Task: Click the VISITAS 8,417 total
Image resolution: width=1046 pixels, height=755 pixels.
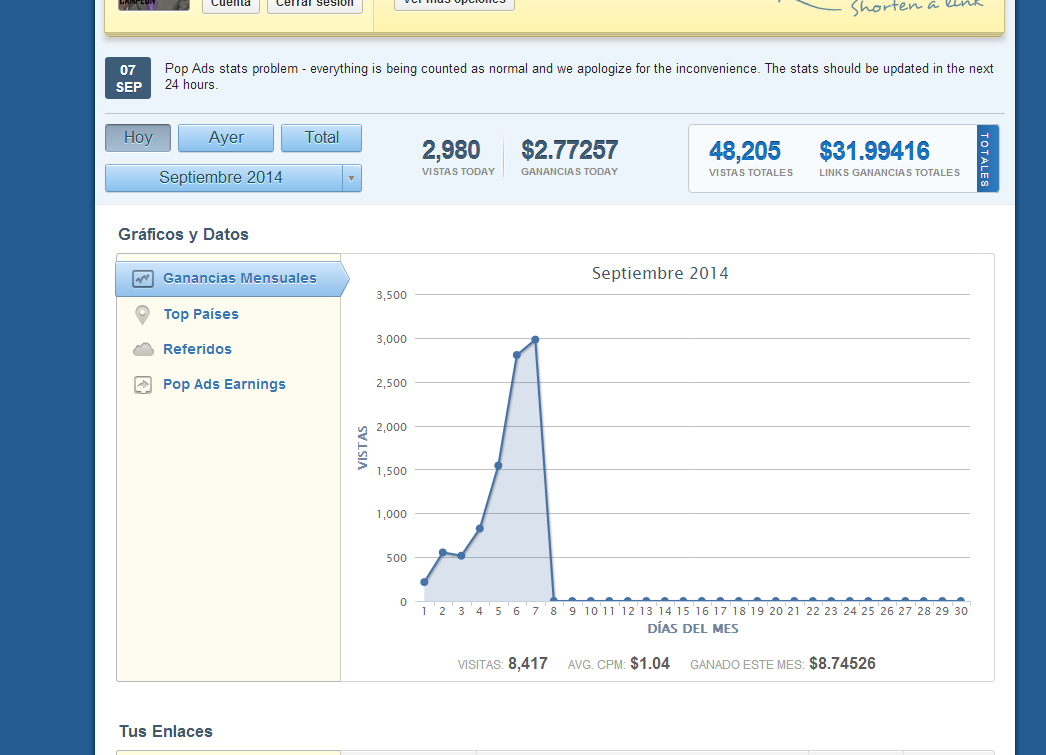Action: [x=502, y=664]
